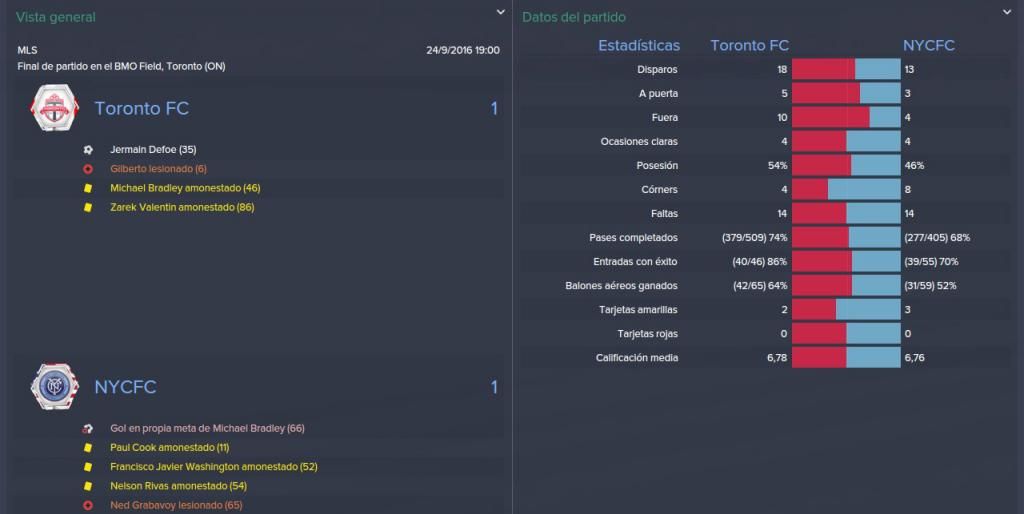Click the goal ball icon beside Jermain Defoe
Screen dimensions: 1024x514
[x=88, y=150]
